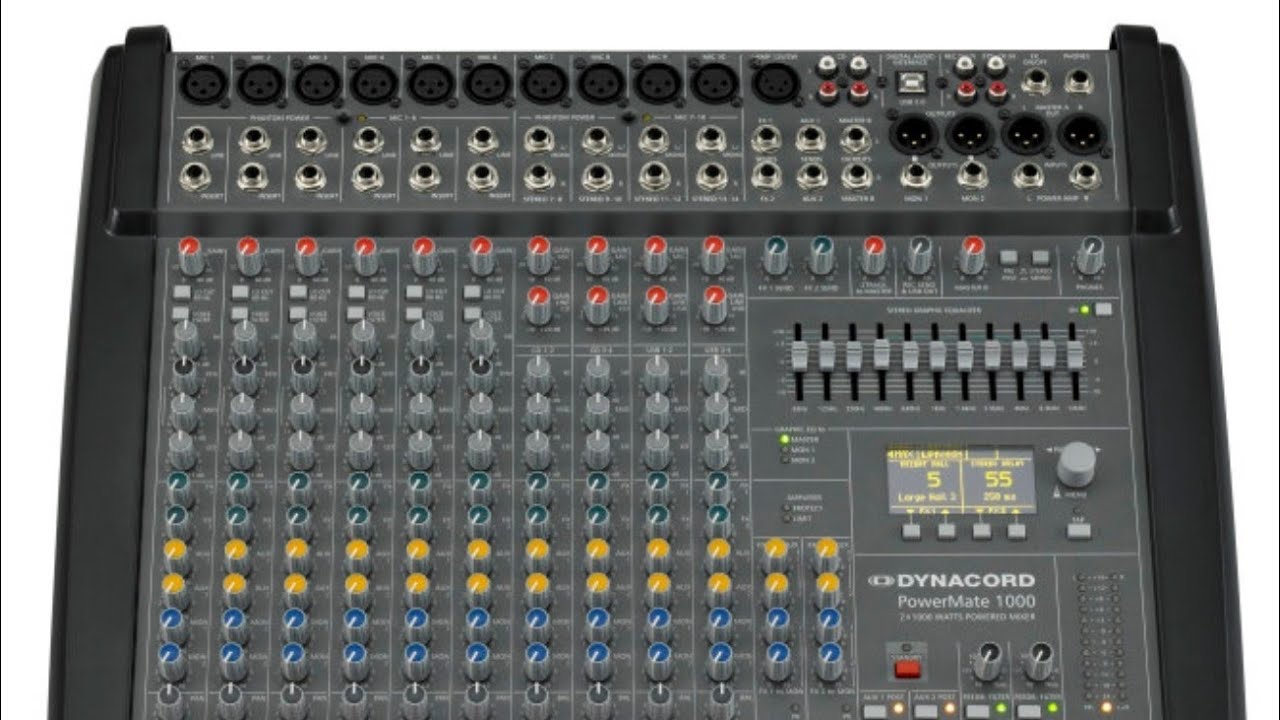Click the FX 2 SEND knob in master section
This screenshot has height=720, width=1280.
(x=822, y=254)
